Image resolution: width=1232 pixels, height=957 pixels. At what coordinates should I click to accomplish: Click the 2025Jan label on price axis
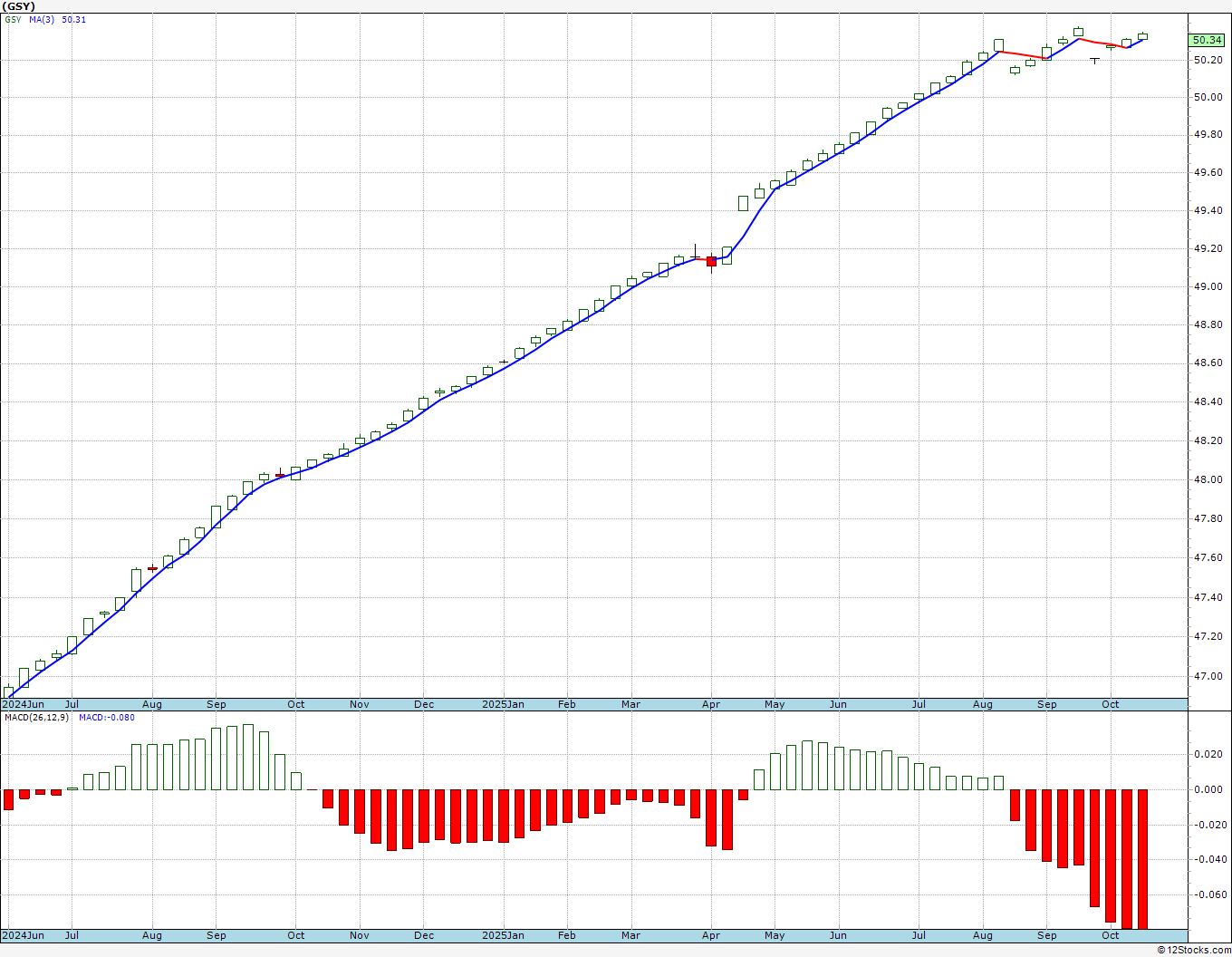tap(502, 704)
